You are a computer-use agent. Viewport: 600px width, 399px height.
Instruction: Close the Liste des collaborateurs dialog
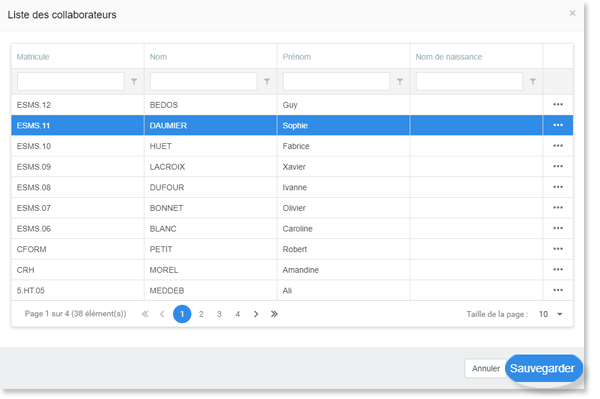(572, 13)
